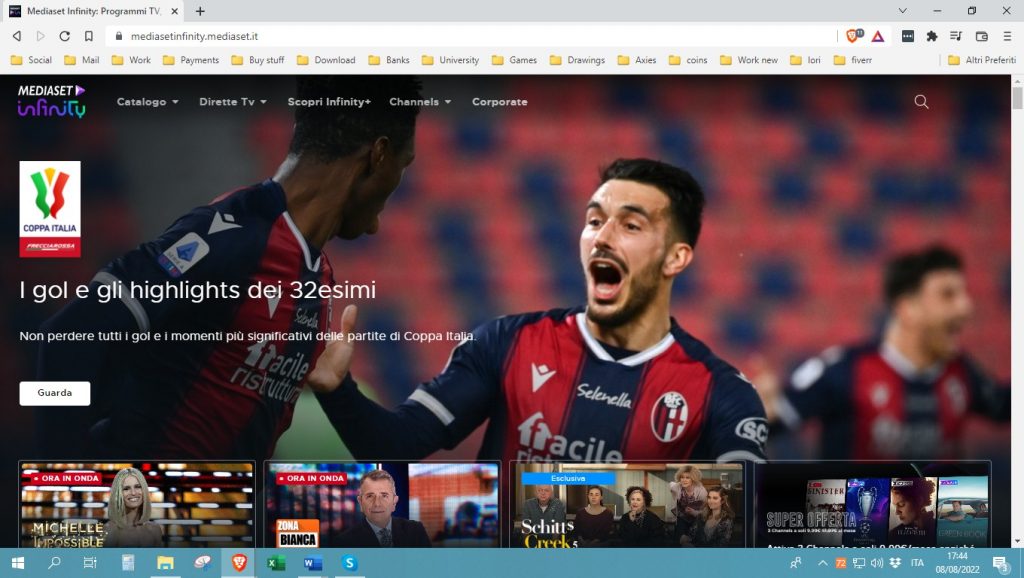Screen dimensions: 1024x578
Task: Open the Schitt's Creek thumbnail
Action: (627, 507)
